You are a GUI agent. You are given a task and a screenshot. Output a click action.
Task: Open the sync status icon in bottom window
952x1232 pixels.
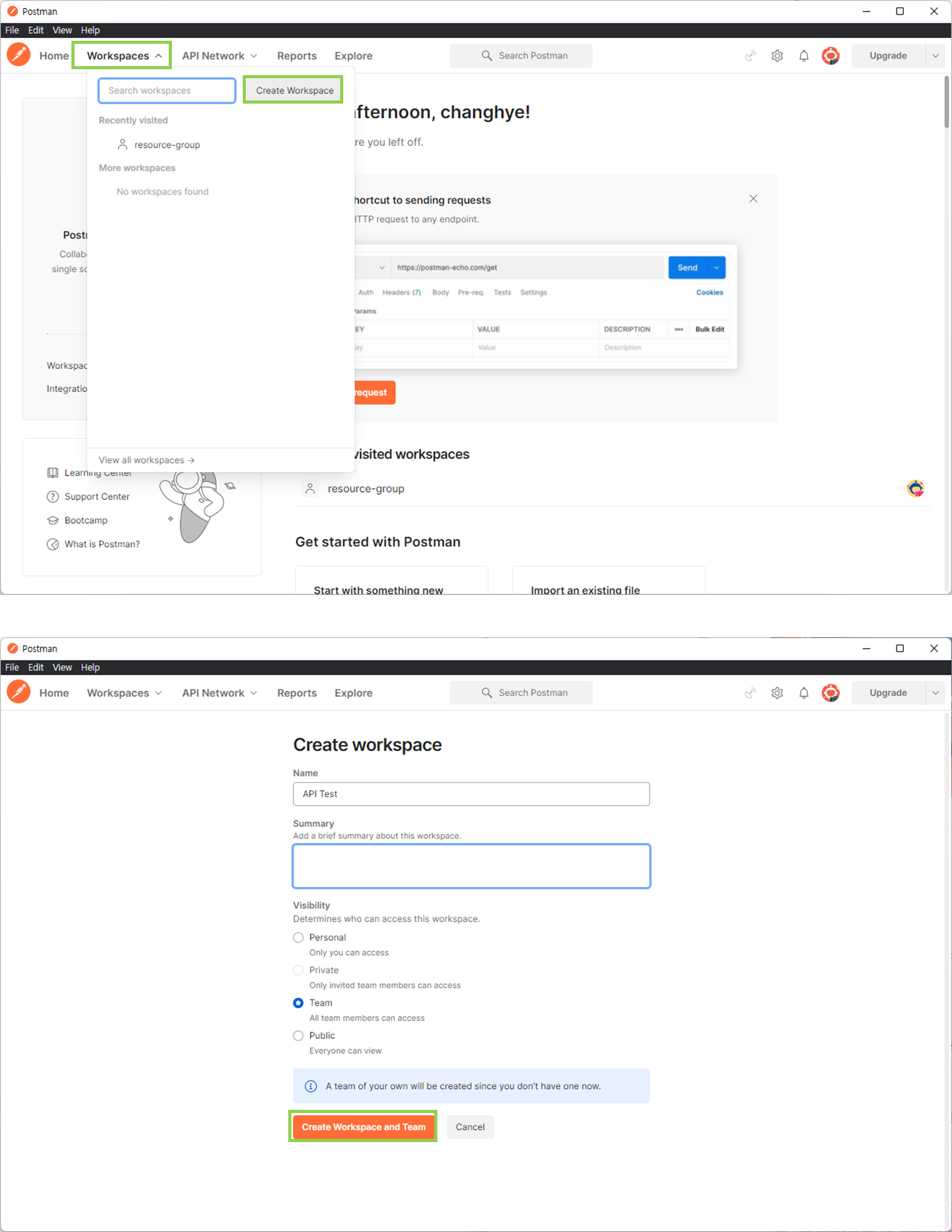(750, 693)
